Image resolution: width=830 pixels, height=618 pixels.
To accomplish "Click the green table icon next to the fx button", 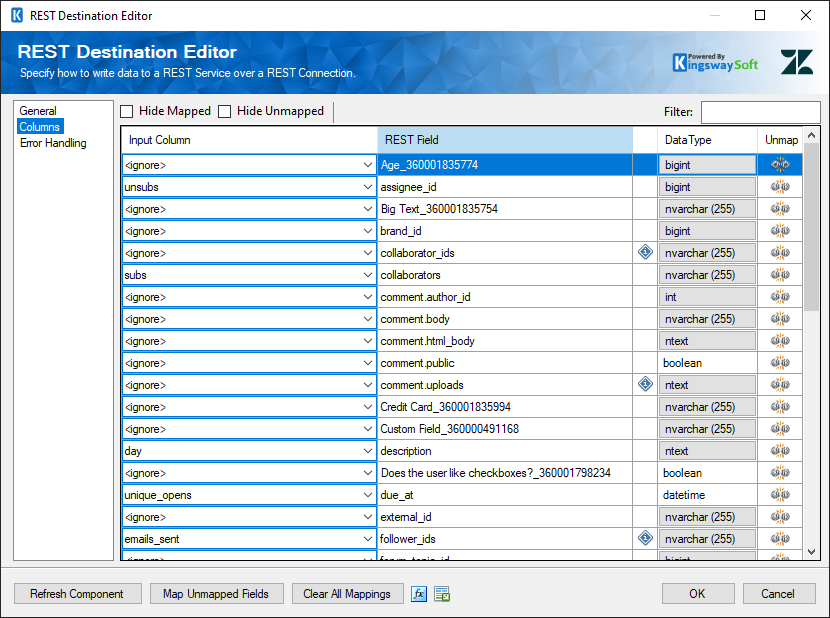I will (x=442, y=594).
